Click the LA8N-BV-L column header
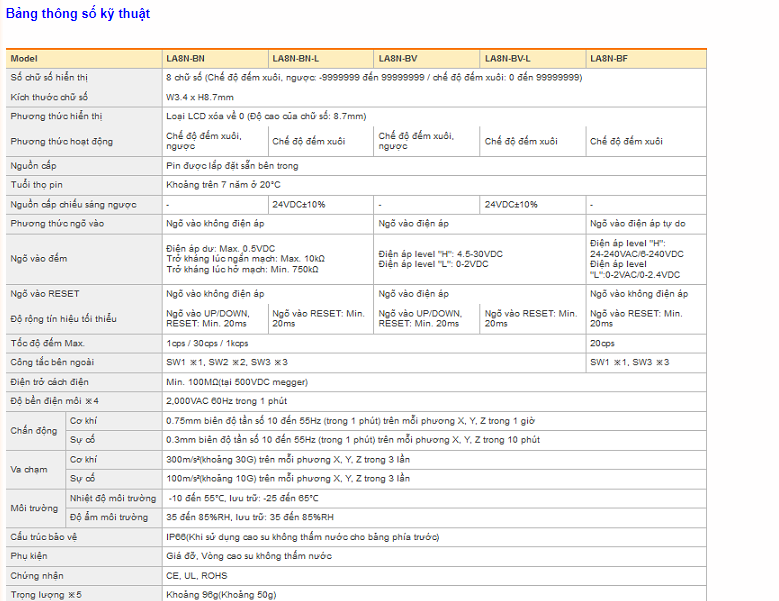This screenshot has width=779, height=601. (508, 59)
